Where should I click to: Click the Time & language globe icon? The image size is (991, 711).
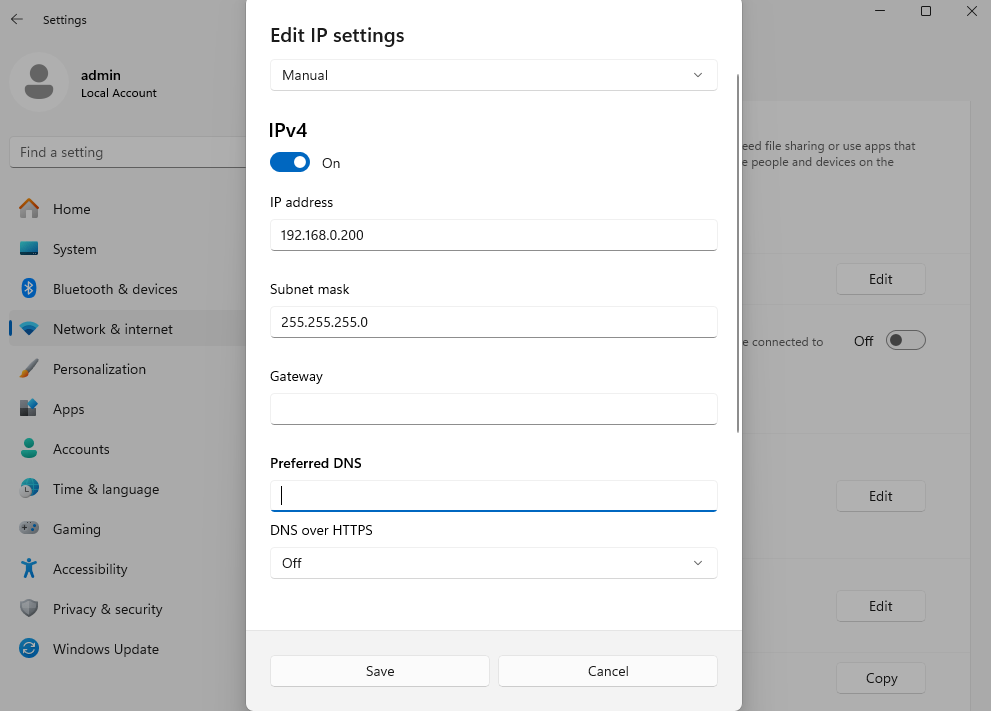tap(29, 489)
